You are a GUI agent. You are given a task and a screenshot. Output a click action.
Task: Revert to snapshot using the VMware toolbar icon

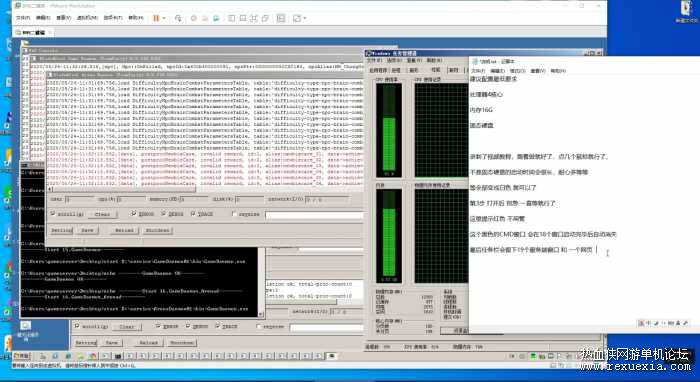[205, 18]
